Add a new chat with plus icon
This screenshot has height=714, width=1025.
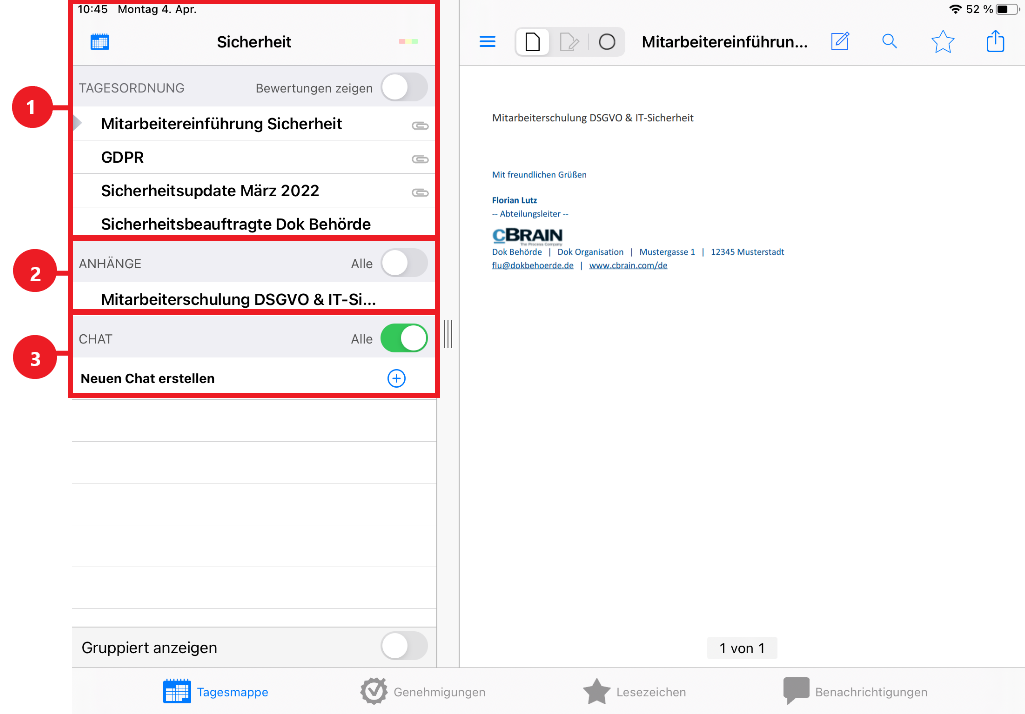[x=396, y=378]
